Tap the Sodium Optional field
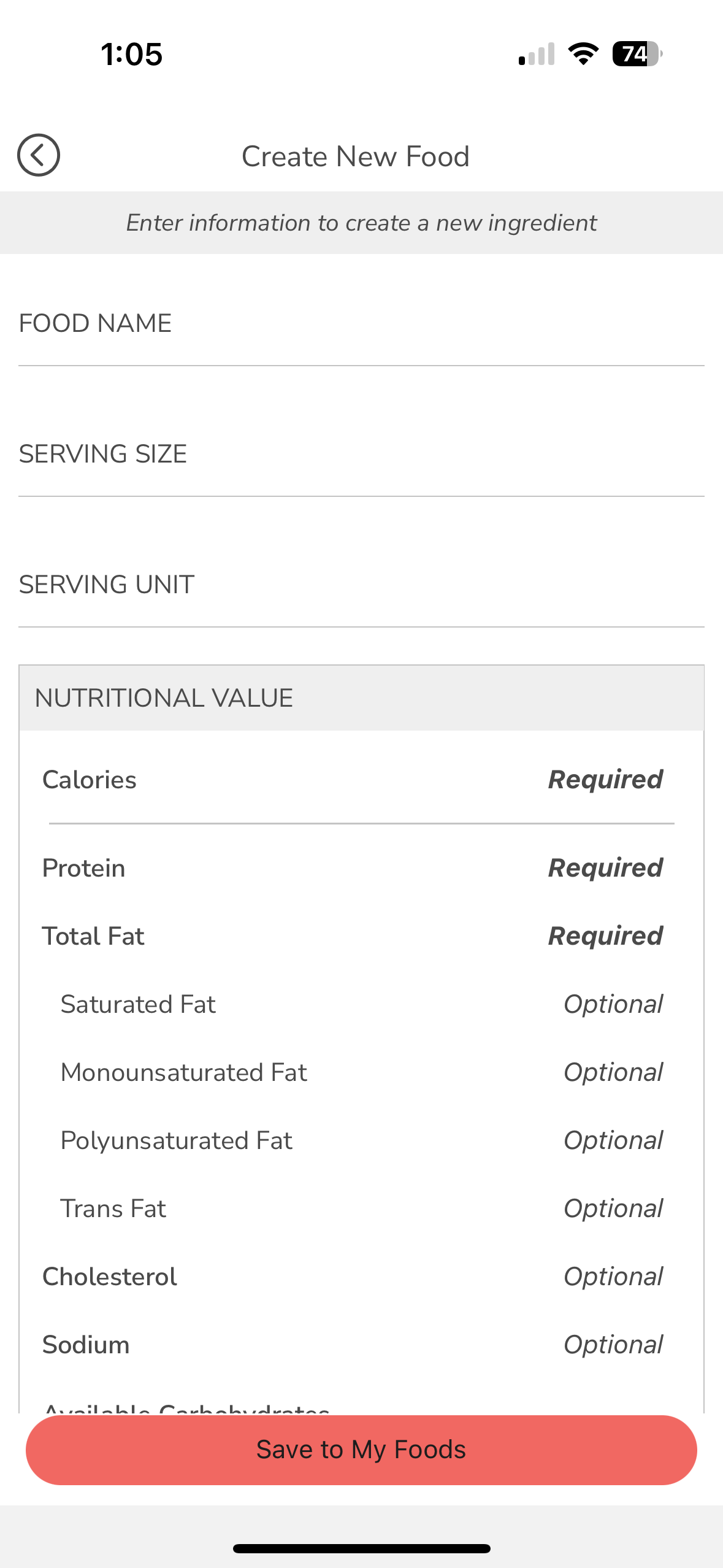This screenshot has width=723, height=1568. (x=612, y=1345)
